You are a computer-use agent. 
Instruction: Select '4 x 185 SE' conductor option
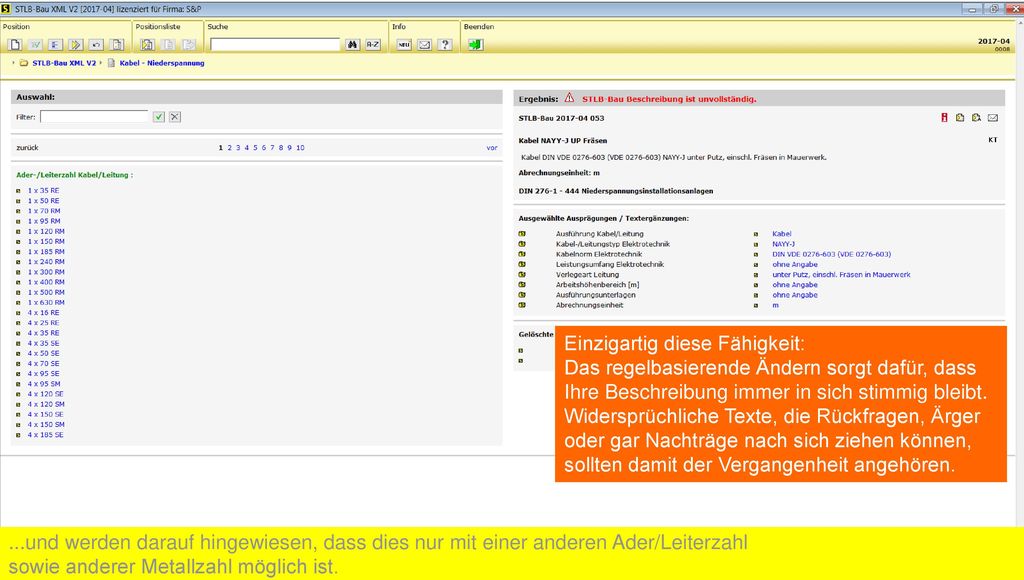pos(46,435)
